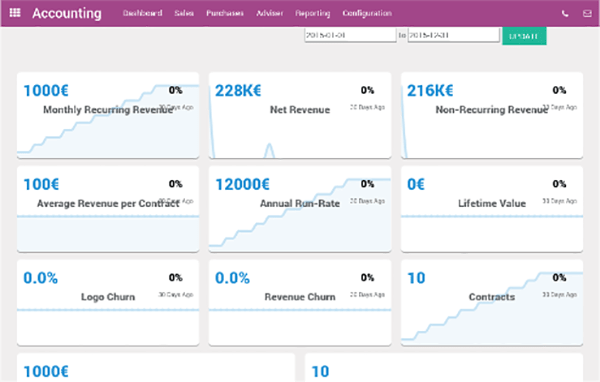The width and height of the screenshot is (600, 382).
Task: Open the Sales menu
Action: [184, 13]
